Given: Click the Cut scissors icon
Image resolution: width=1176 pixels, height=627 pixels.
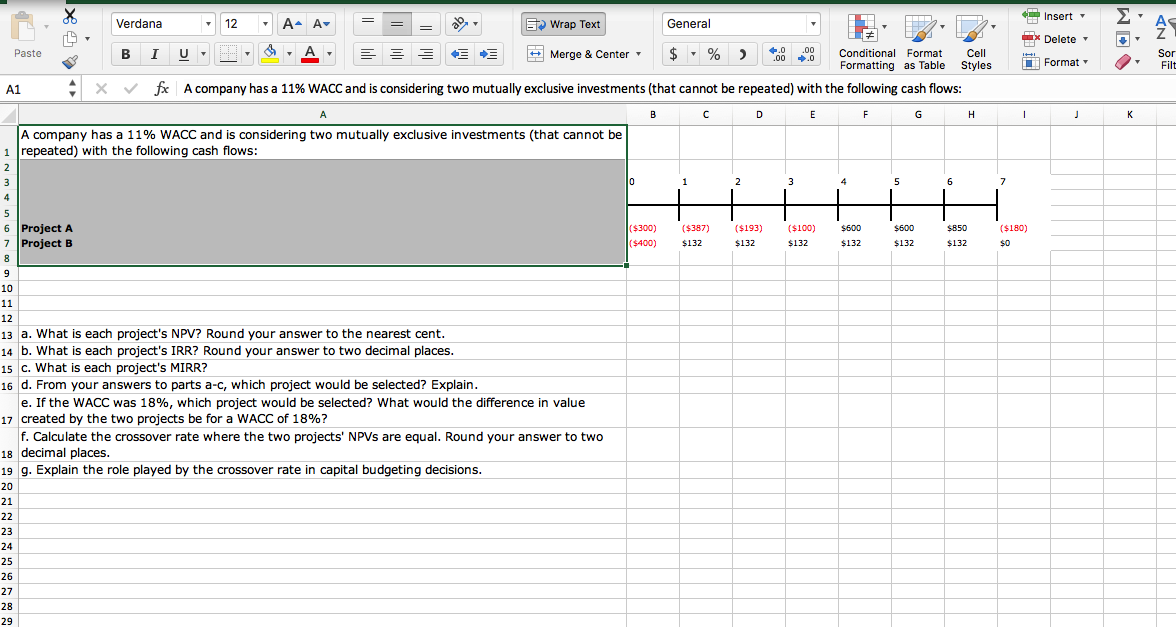Looking at the screenshot, I should 69,17.
